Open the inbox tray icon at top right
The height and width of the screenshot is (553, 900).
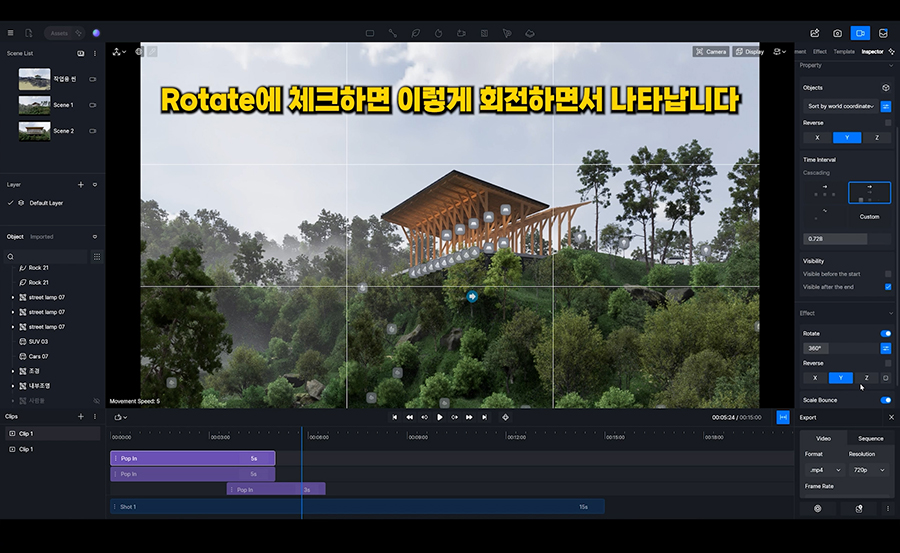883,33
